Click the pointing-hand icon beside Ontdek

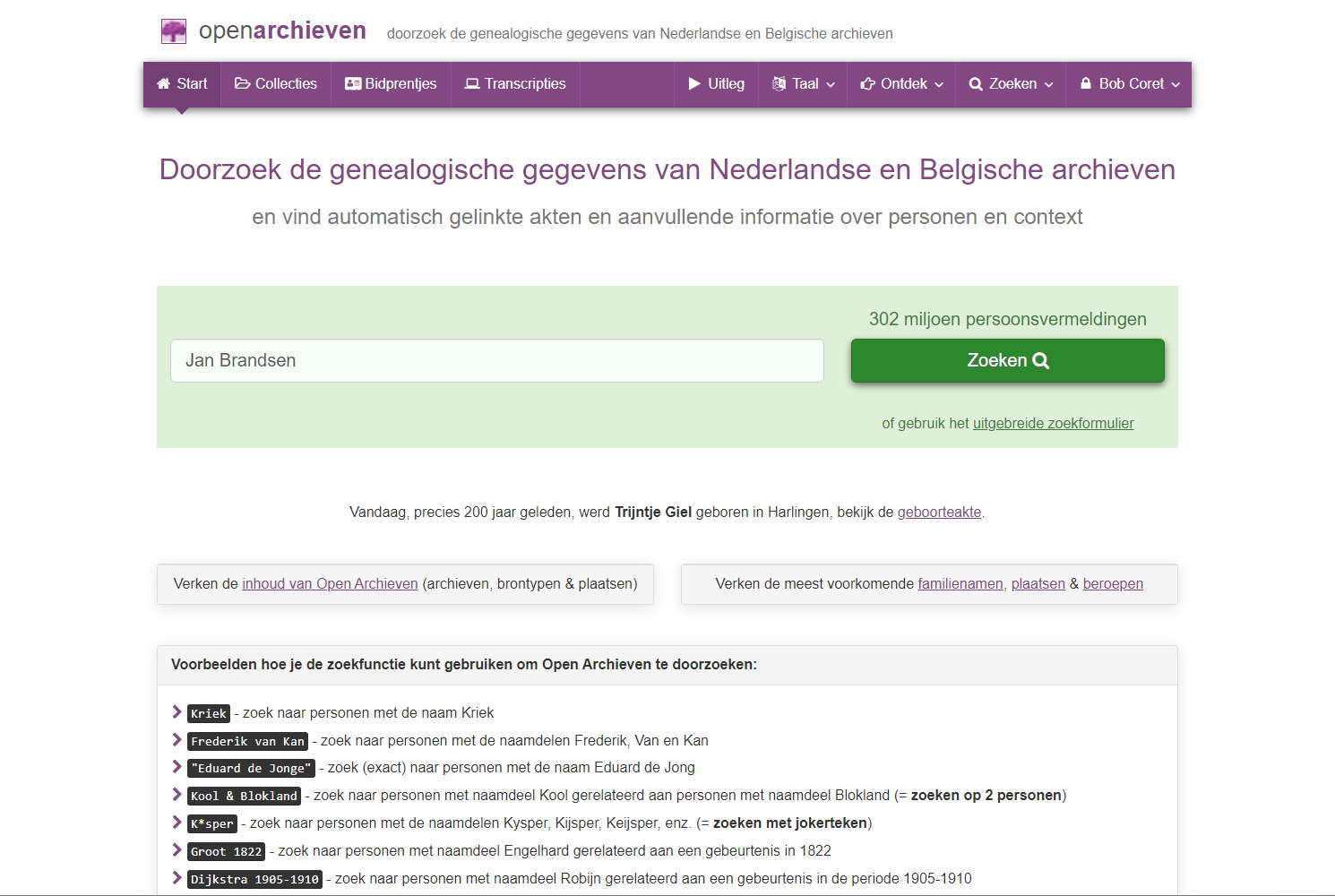[x=867, y=84]
